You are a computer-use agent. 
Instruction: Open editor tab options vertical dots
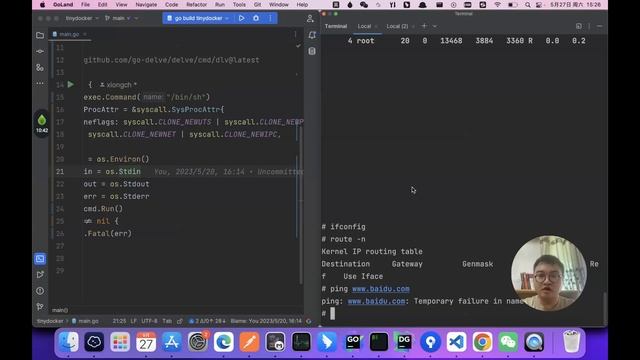click(x=295, y=35)
